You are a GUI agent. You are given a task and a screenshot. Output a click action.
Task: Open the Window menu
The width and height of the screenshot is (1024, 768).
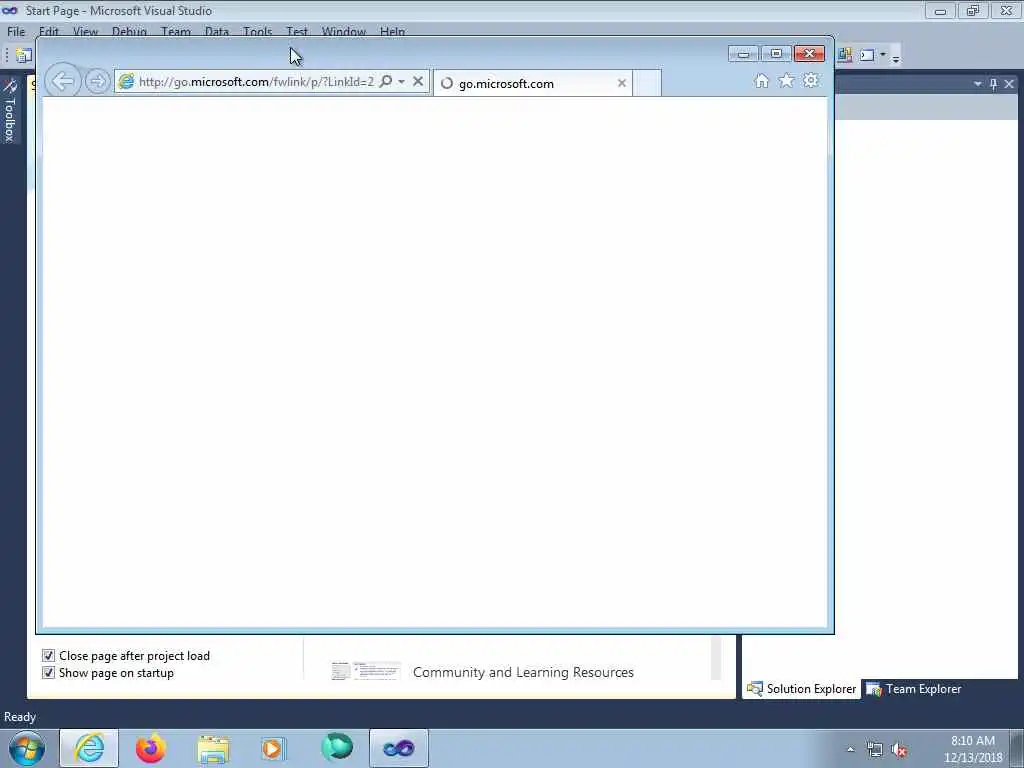pos(344,31)
